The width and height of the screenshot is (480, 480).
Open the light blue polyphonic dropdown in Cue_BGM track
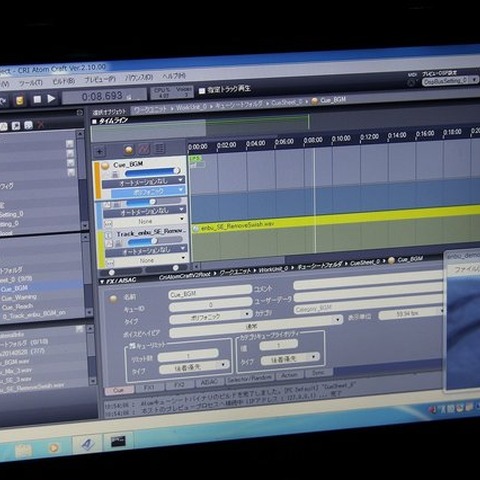tap(148, 191)
